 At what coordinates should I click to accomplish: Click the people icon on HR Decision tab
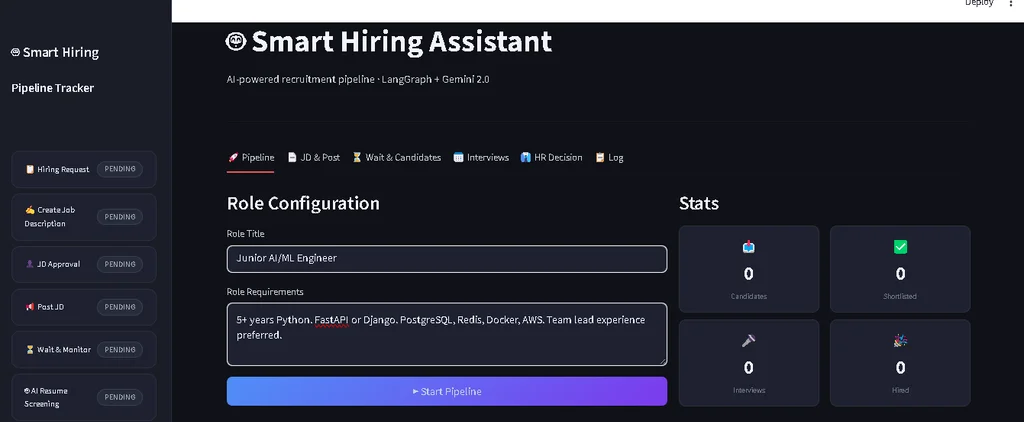[x=526, y=157]
